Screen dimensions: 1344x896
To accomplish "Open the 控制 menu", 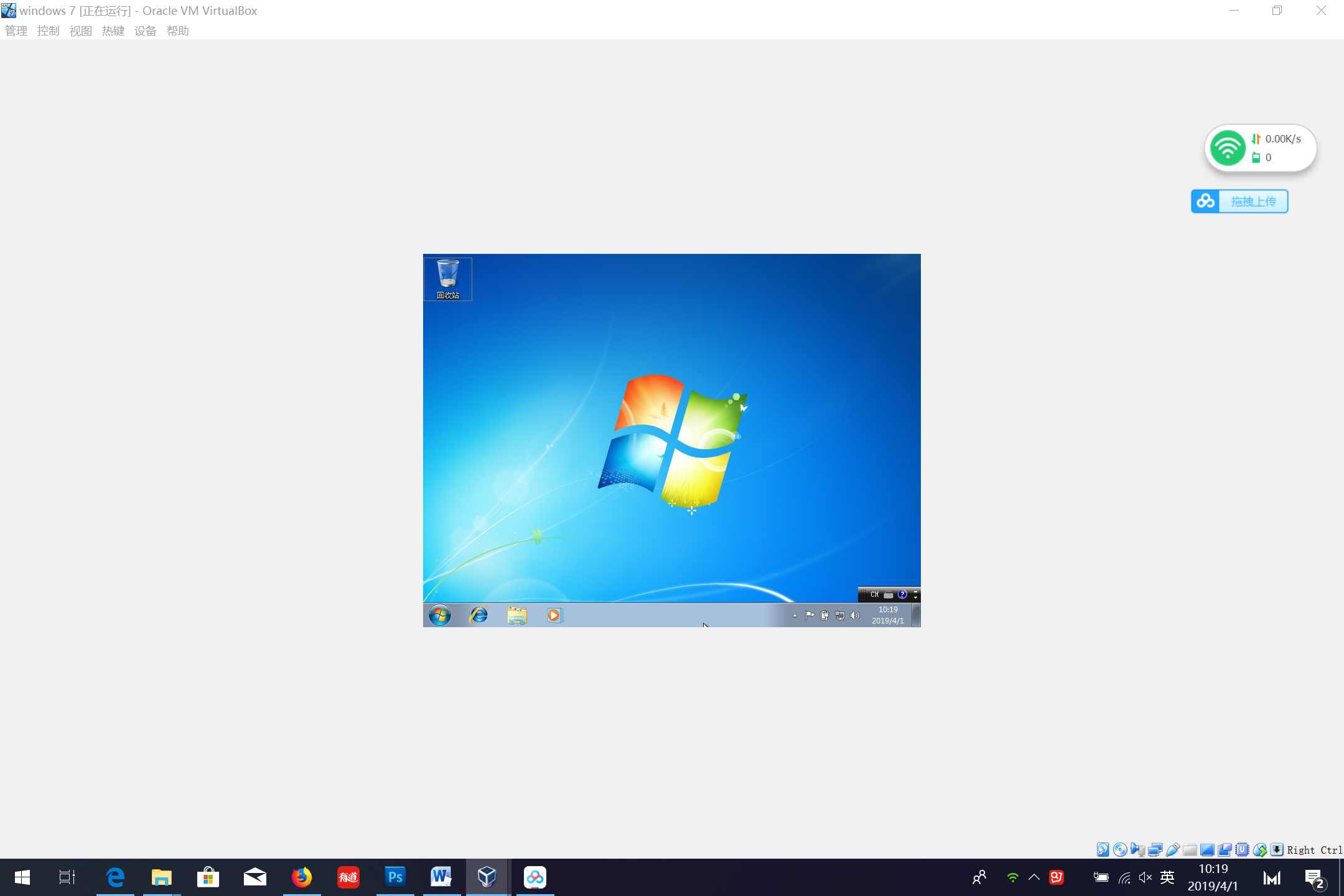I will coord(49,31).
